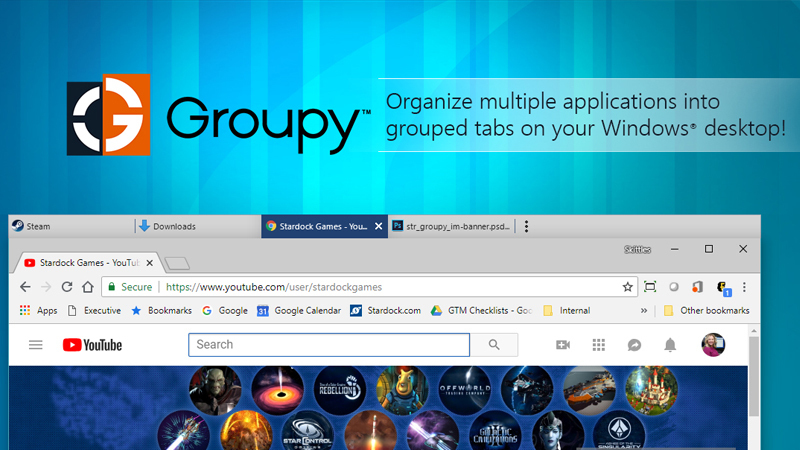This screenshot has height=450, width=800.
Task: Click the YouTube Search field
Action: (x=329, y=344)
